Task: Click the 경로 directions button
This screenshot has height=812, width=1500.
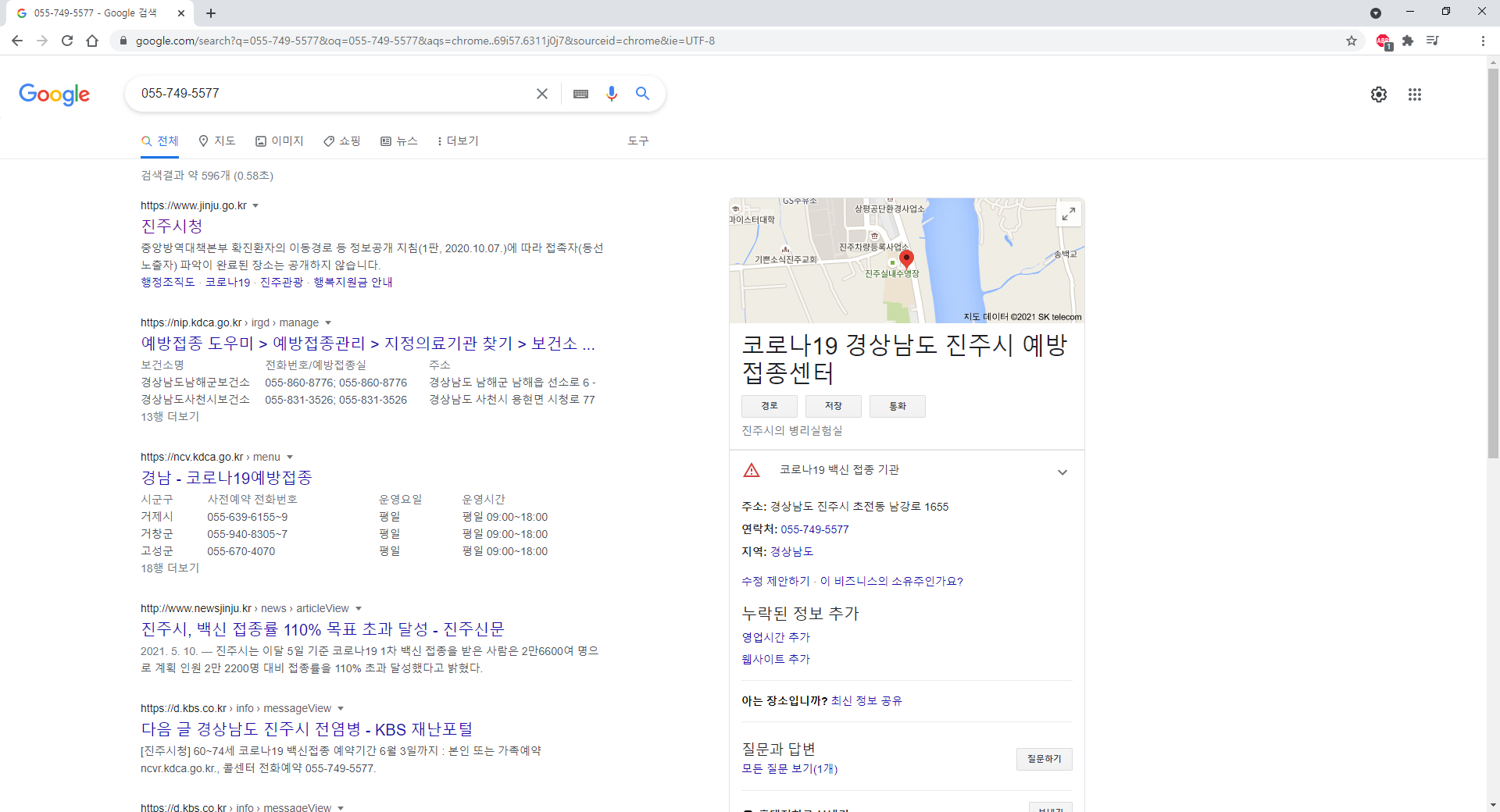Action: (770, 406)
